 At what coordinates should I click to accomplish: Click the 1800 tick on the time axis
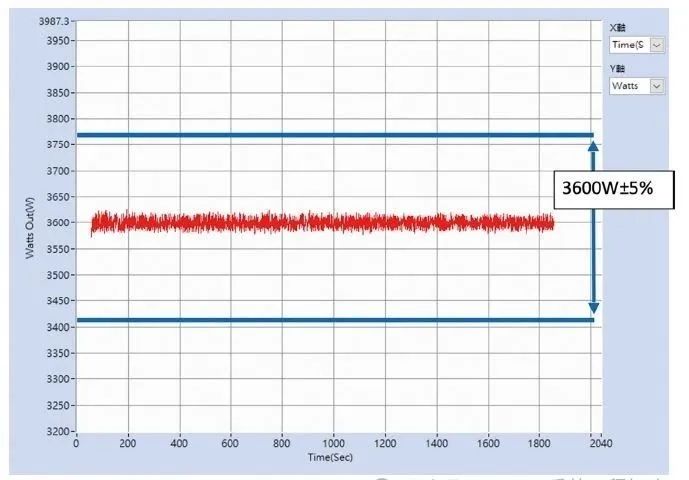540,443
